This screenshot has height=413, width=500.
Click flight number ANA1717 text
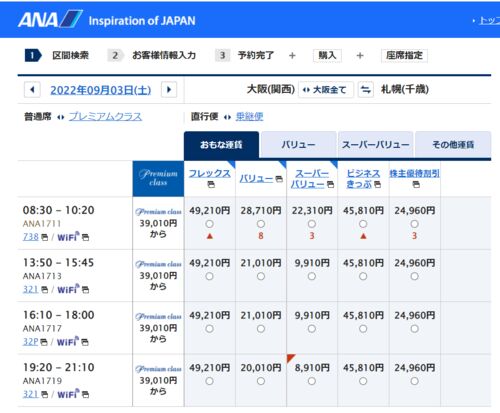click(42, 329)
